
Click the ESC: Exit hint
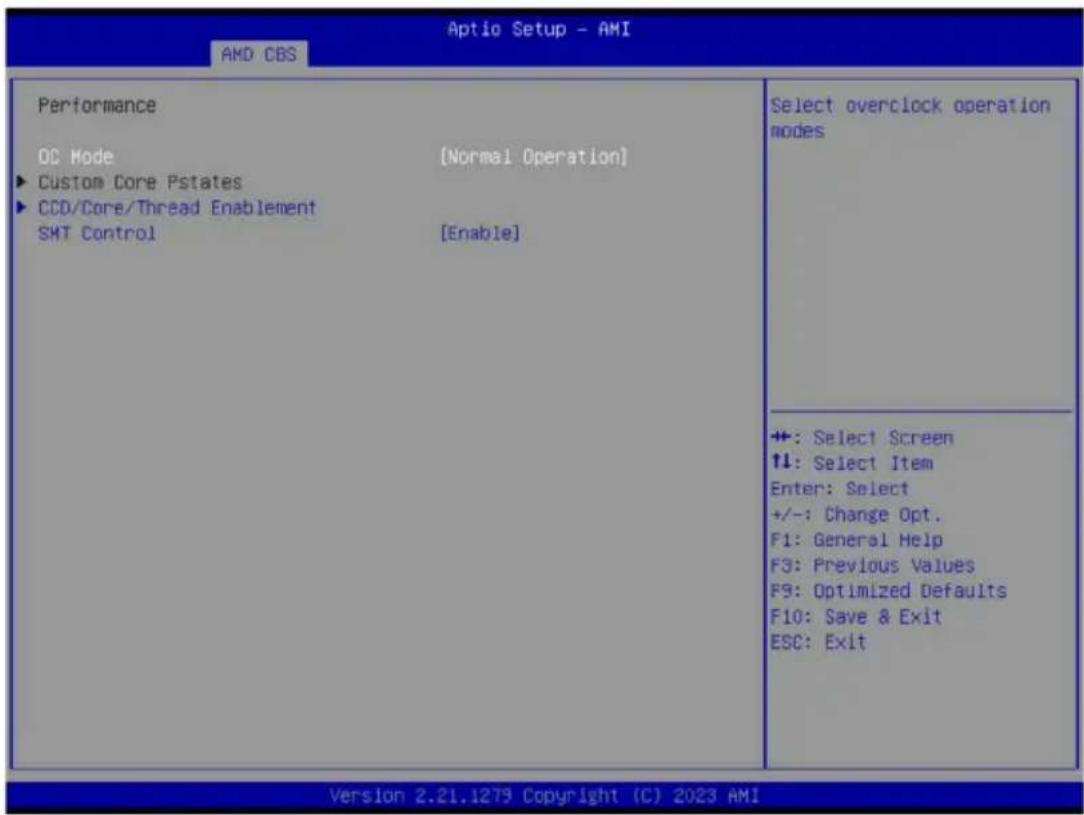(819, 642)
